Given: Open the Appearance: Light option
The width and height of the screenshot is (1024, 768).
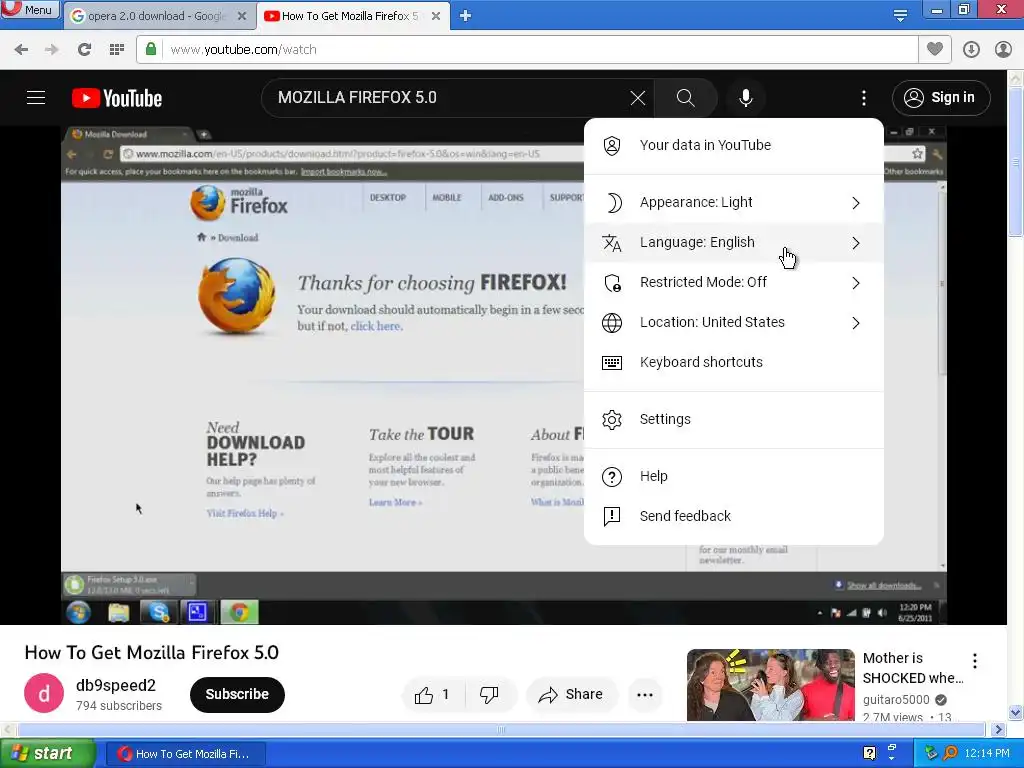Looking at the screenshot, I should [733, 202].
